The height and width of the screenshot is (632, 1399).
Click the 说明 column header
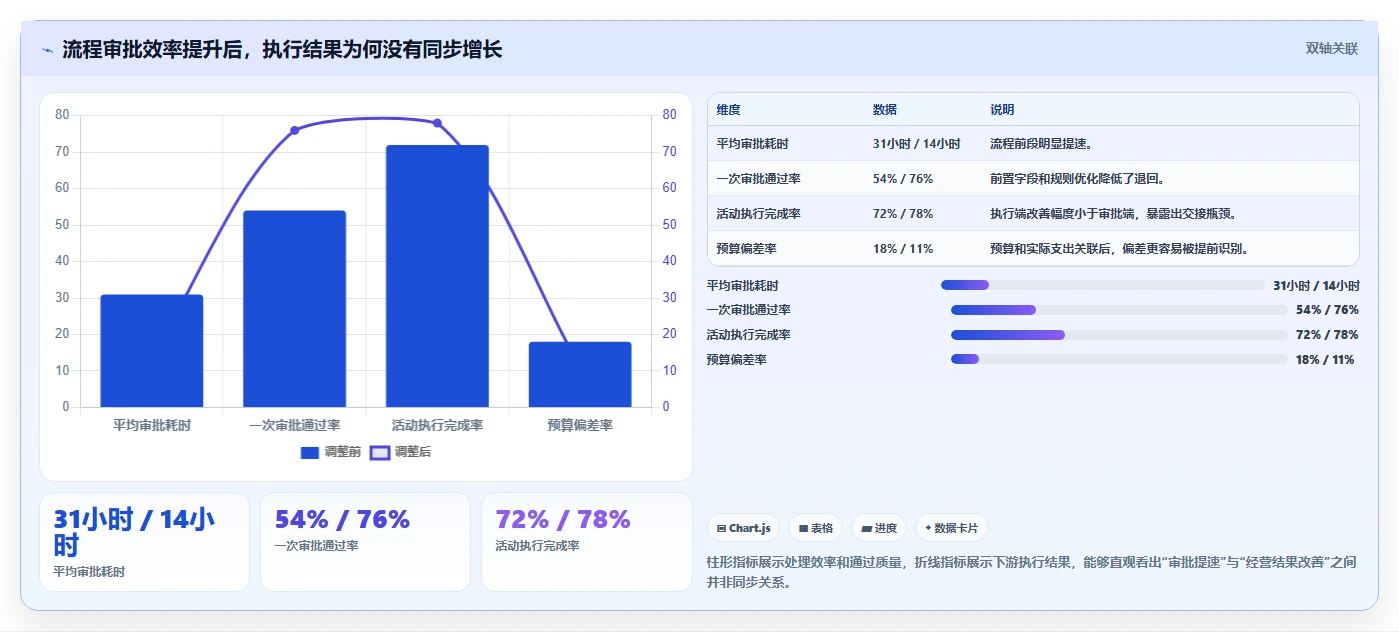click(x=1002, y=110)
